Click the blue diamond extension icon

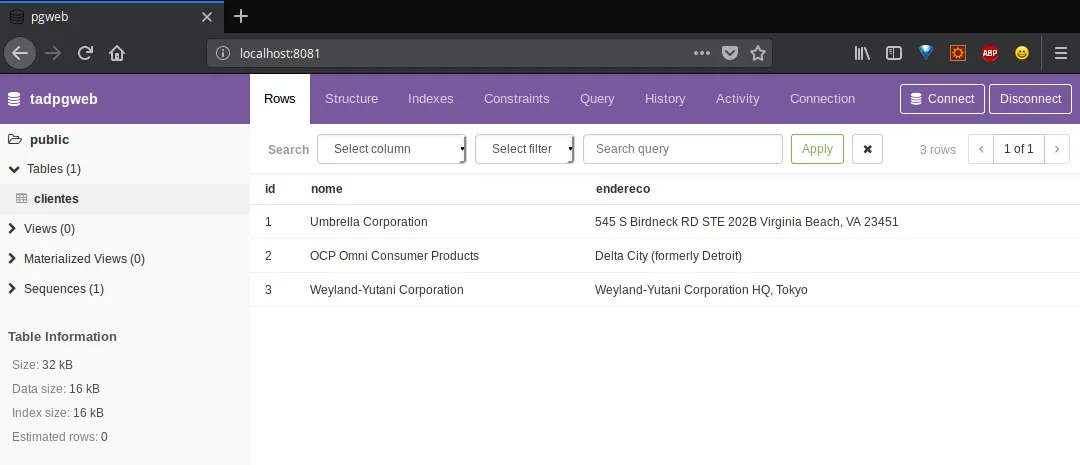pyautogui.click(x=926, y=52)
